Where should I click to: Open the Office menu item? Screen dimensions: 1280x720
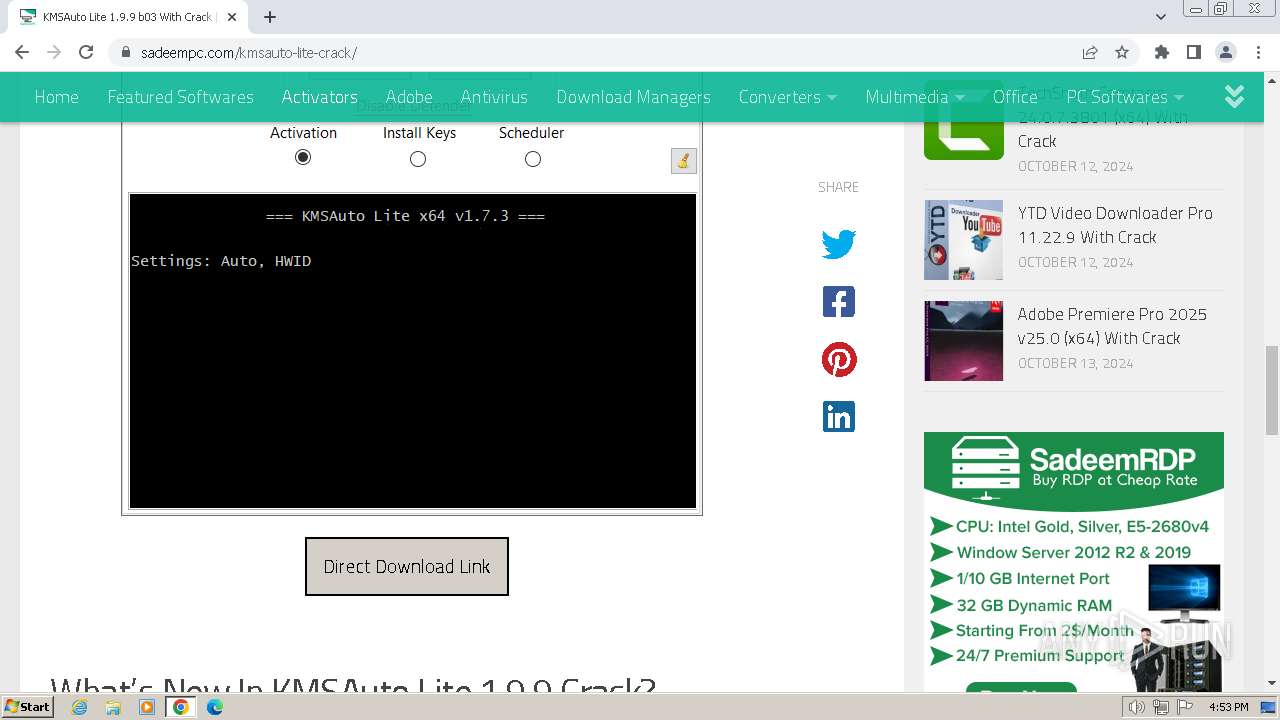[x=1015, y=97]
